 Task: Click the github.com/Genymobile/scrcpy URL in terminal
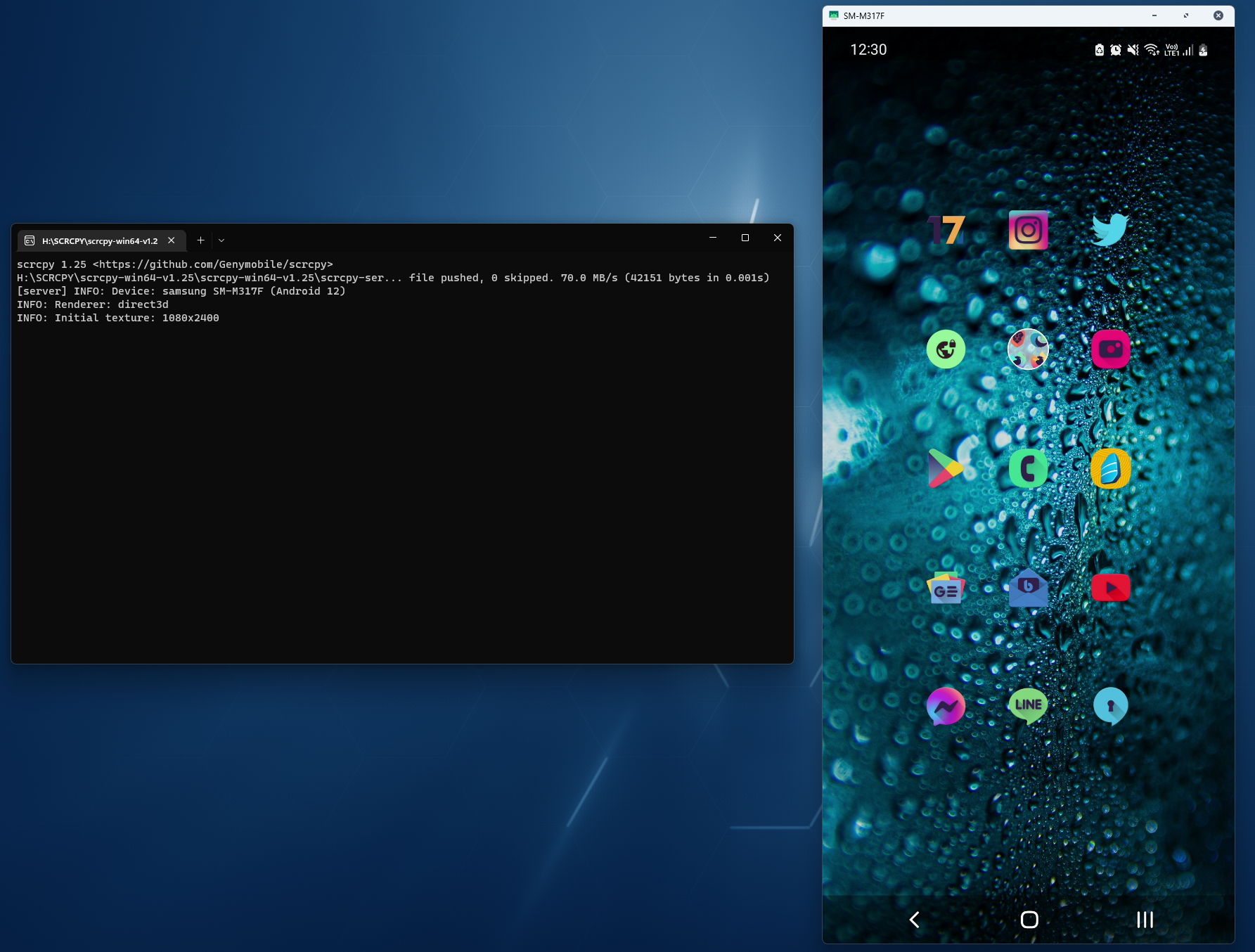tap(213, 264)
